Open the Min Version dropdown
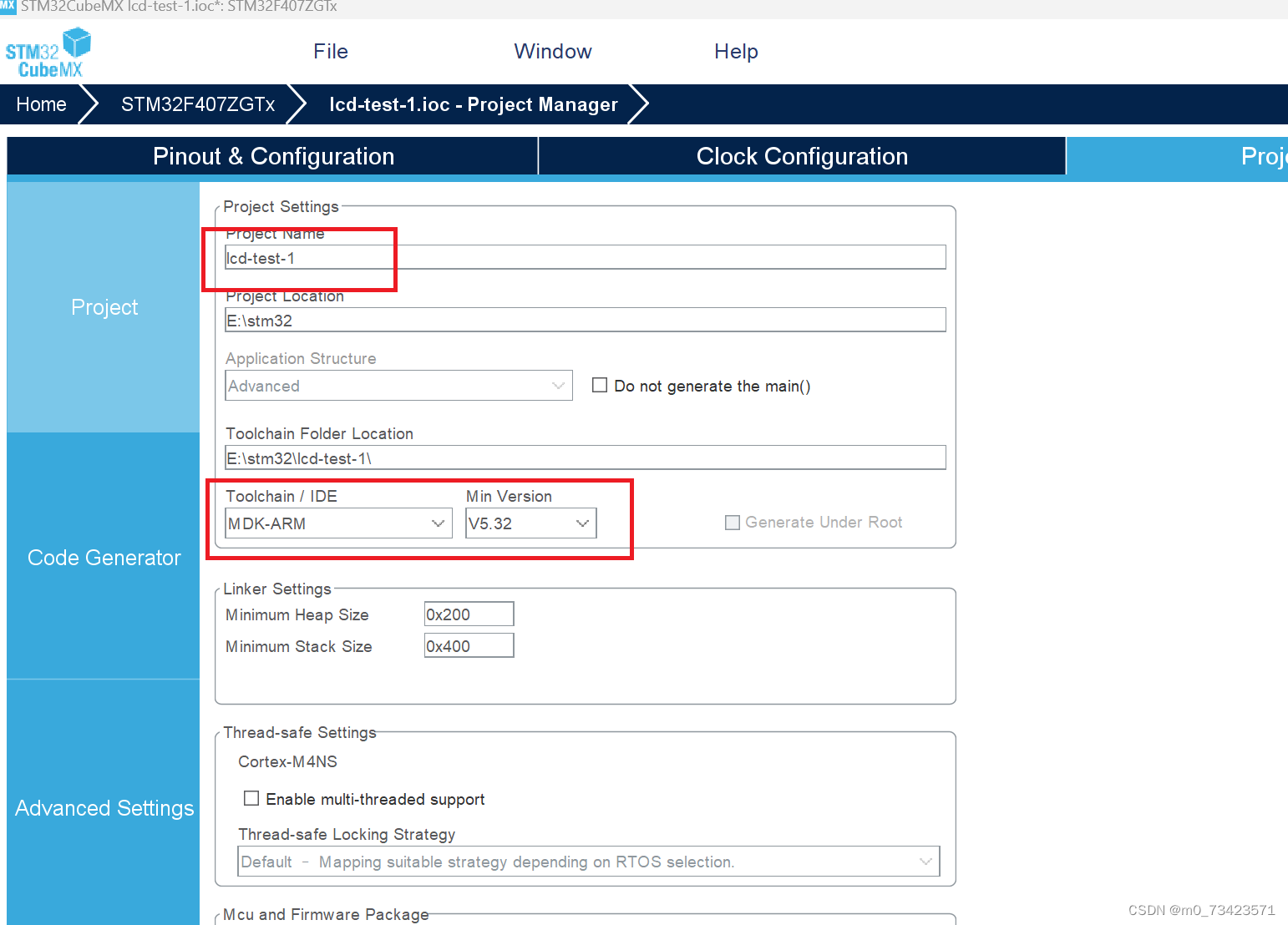Screen dimensions: 1288x925 point(531,523)
